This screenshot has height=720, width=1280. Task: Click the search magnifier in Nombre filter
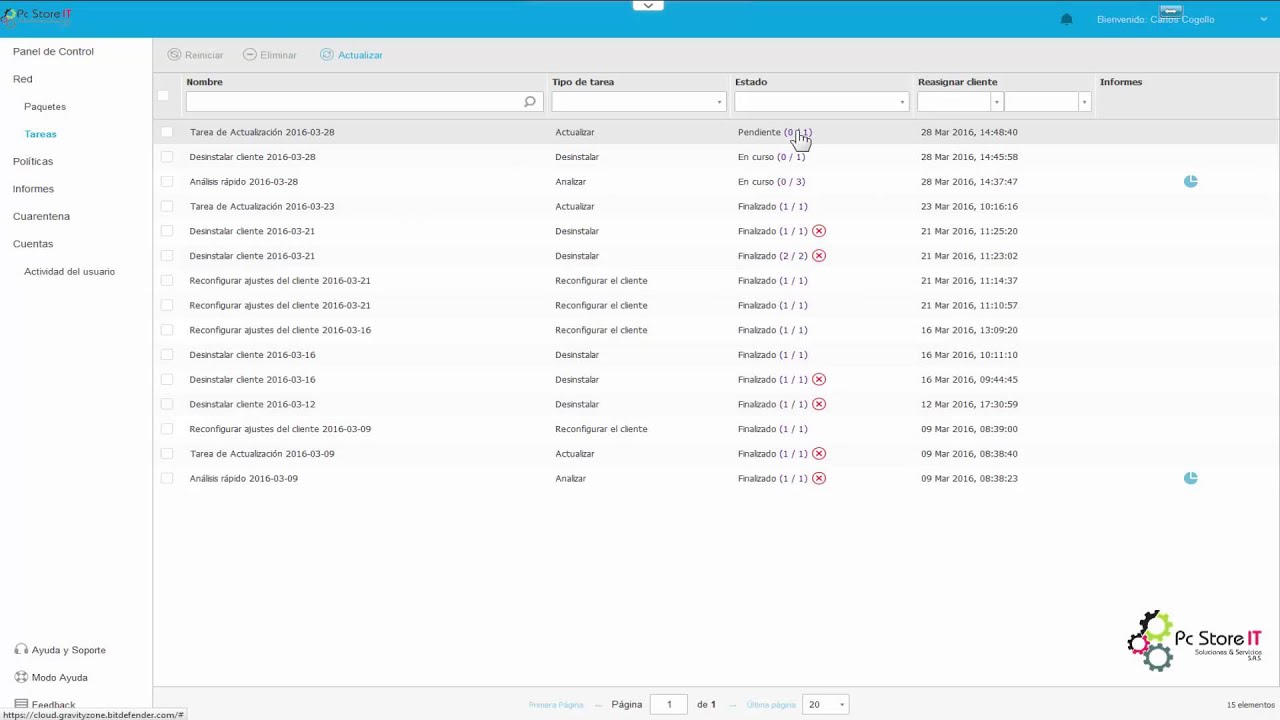[x=530, y=101]
